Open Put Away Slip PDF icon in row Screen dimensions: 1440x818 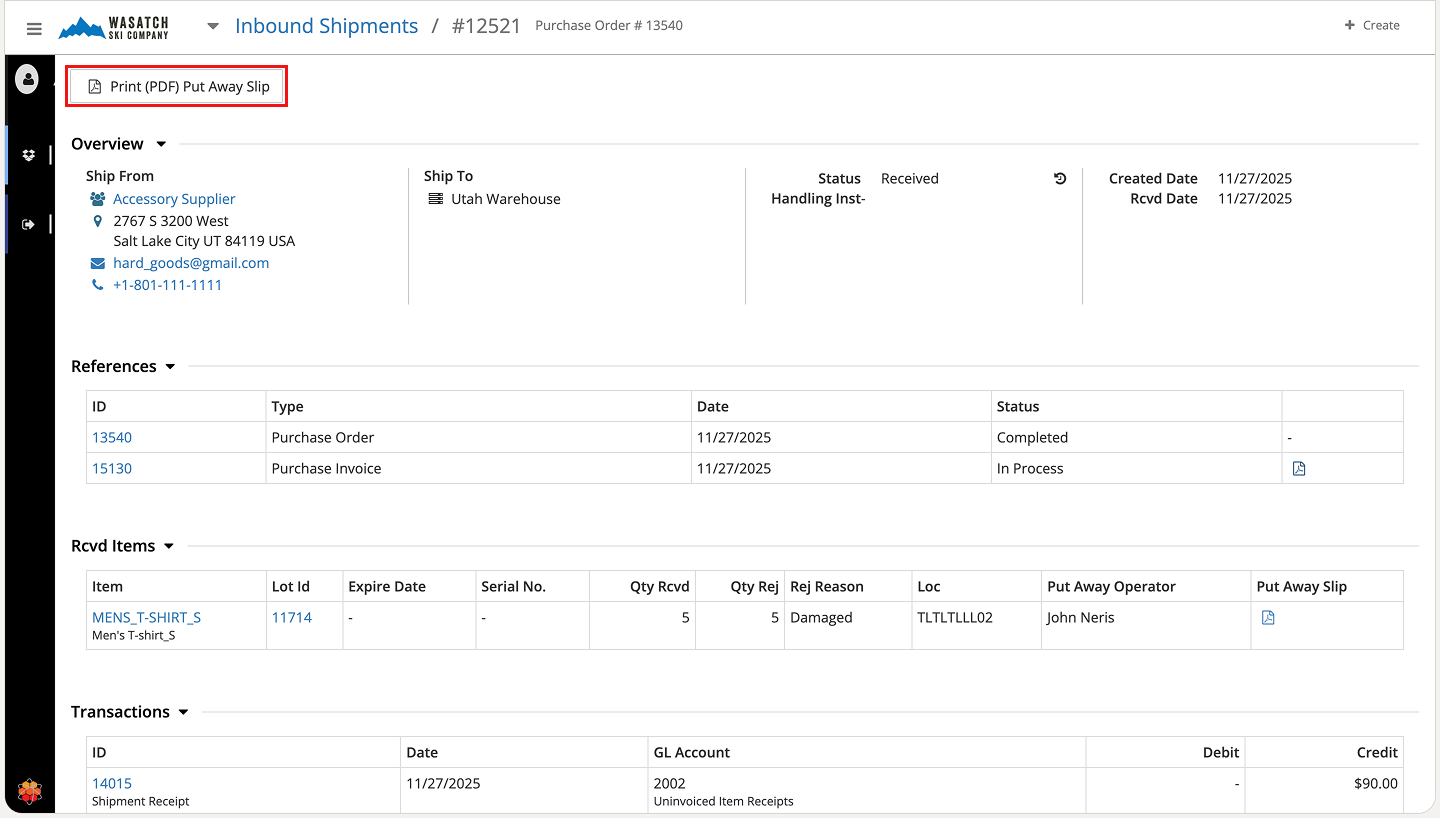click(1268, 618)
